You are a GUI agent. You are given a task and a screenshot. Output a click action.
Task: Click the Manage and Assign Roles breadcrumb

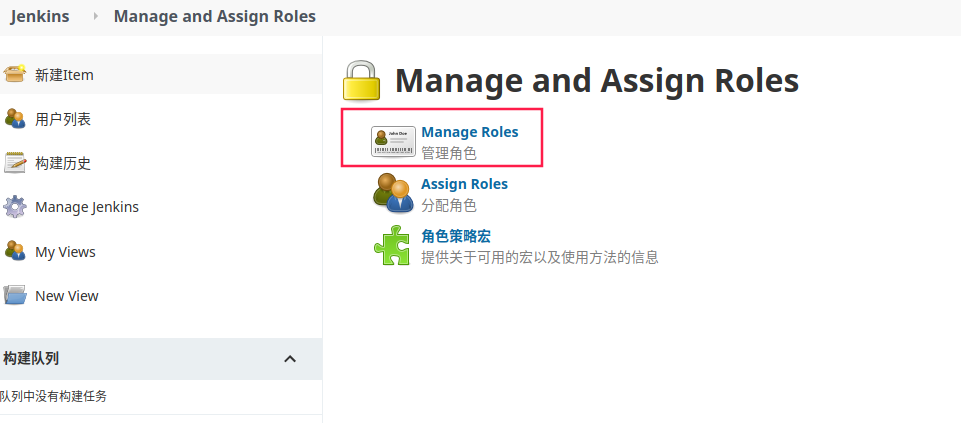214,16
